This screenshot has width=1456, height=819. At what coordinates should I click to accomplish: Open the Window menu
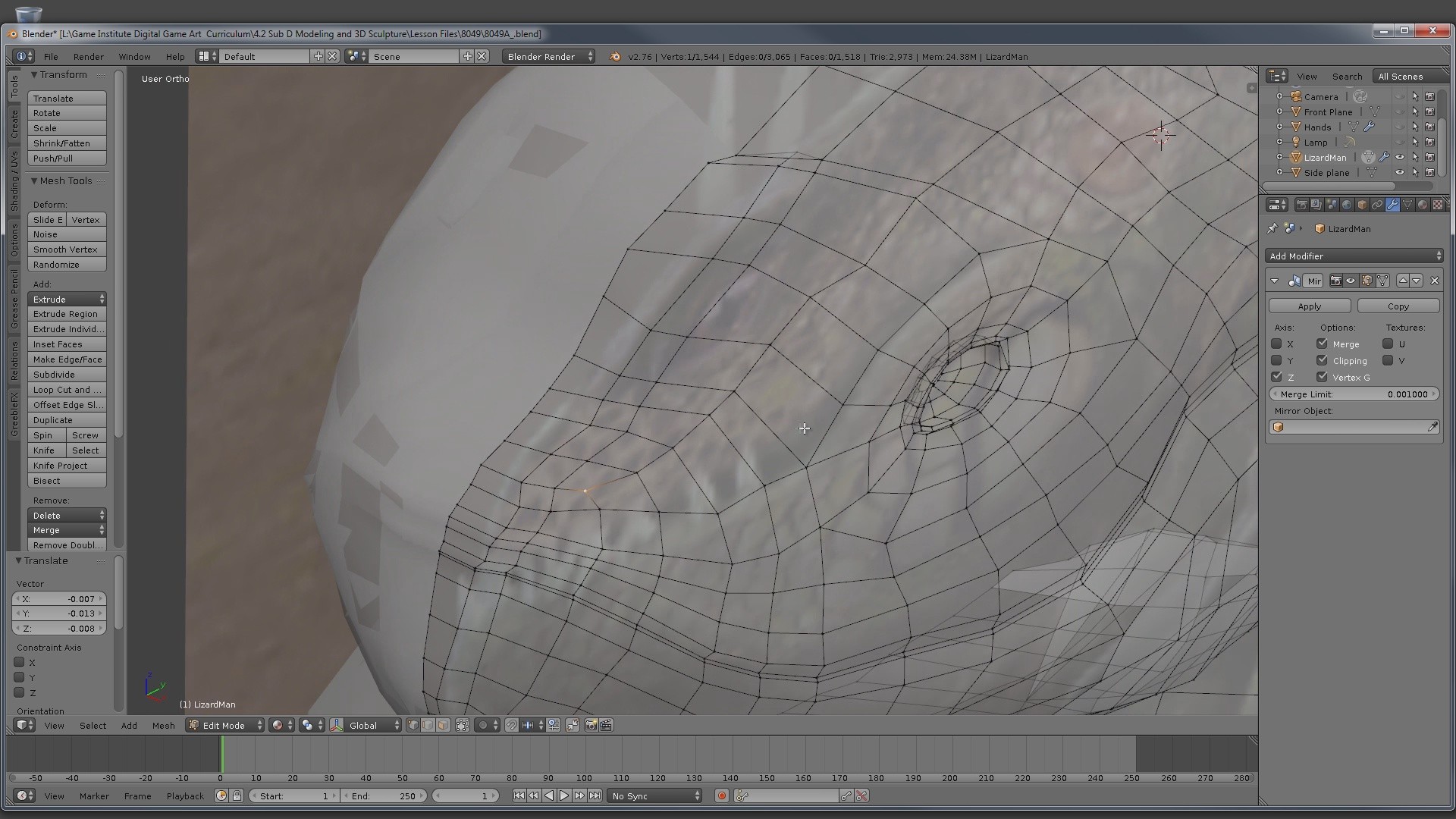pyautogui.click(x=134, y=56)
